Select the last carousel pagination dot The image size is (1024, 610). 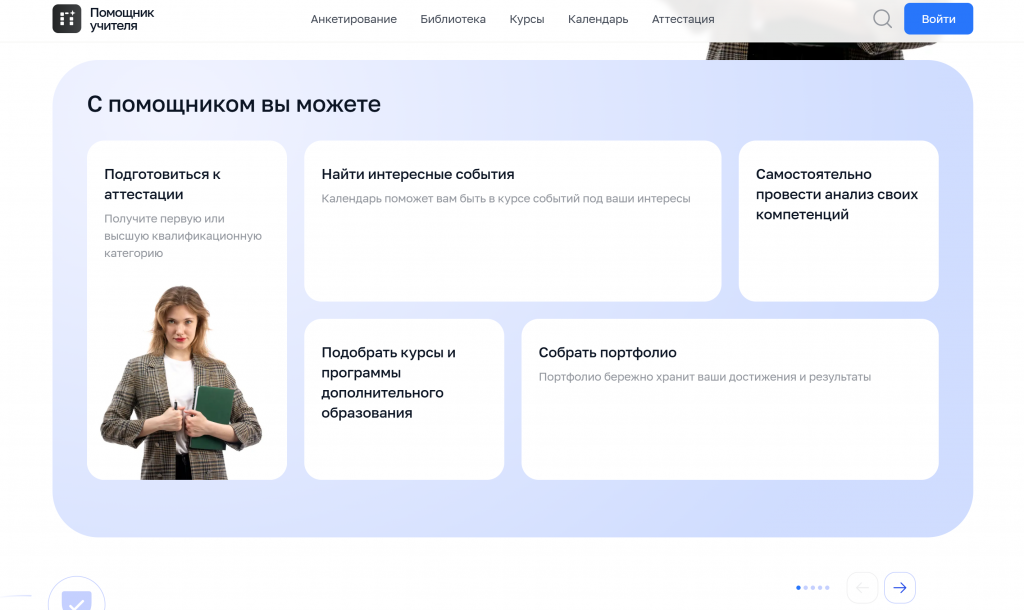826,588
